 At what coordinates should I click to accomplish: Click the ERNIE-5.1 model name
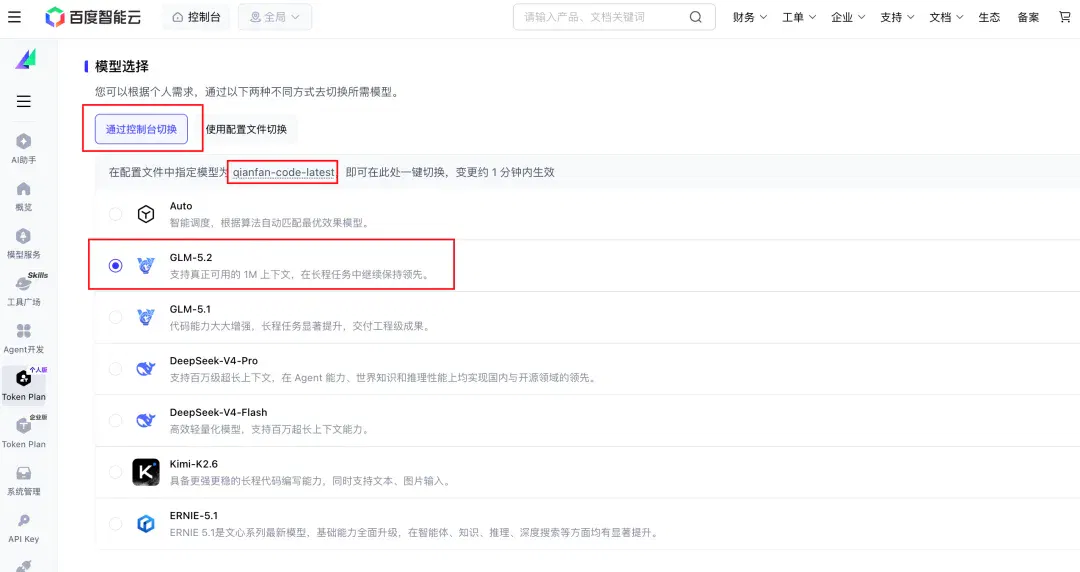click(194, 515)
